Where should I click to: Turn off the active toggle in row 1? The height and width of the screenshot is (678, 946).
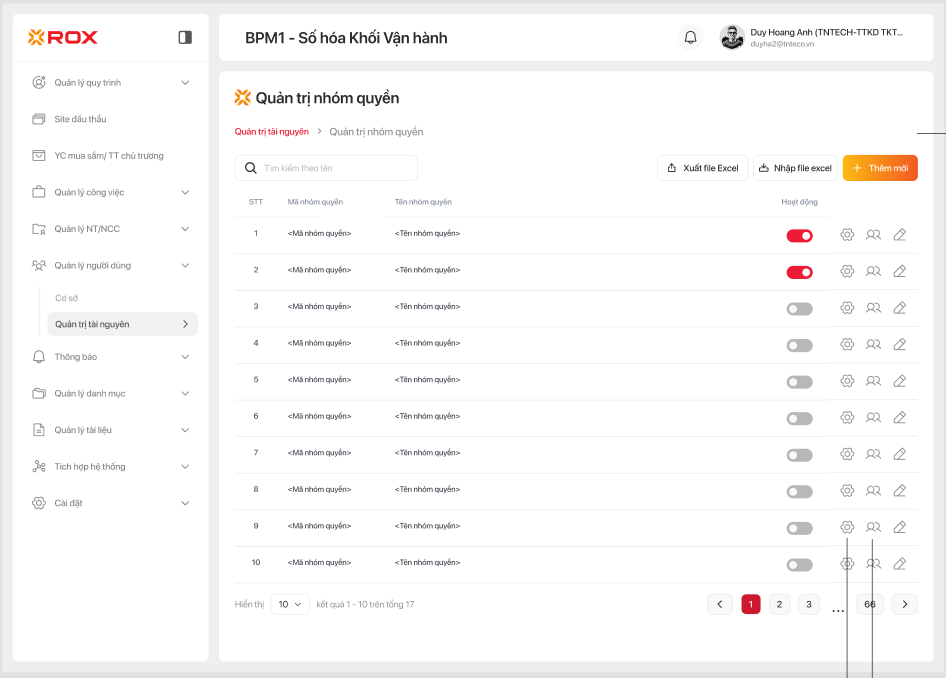pyautogui.click(x=799, y=236)
